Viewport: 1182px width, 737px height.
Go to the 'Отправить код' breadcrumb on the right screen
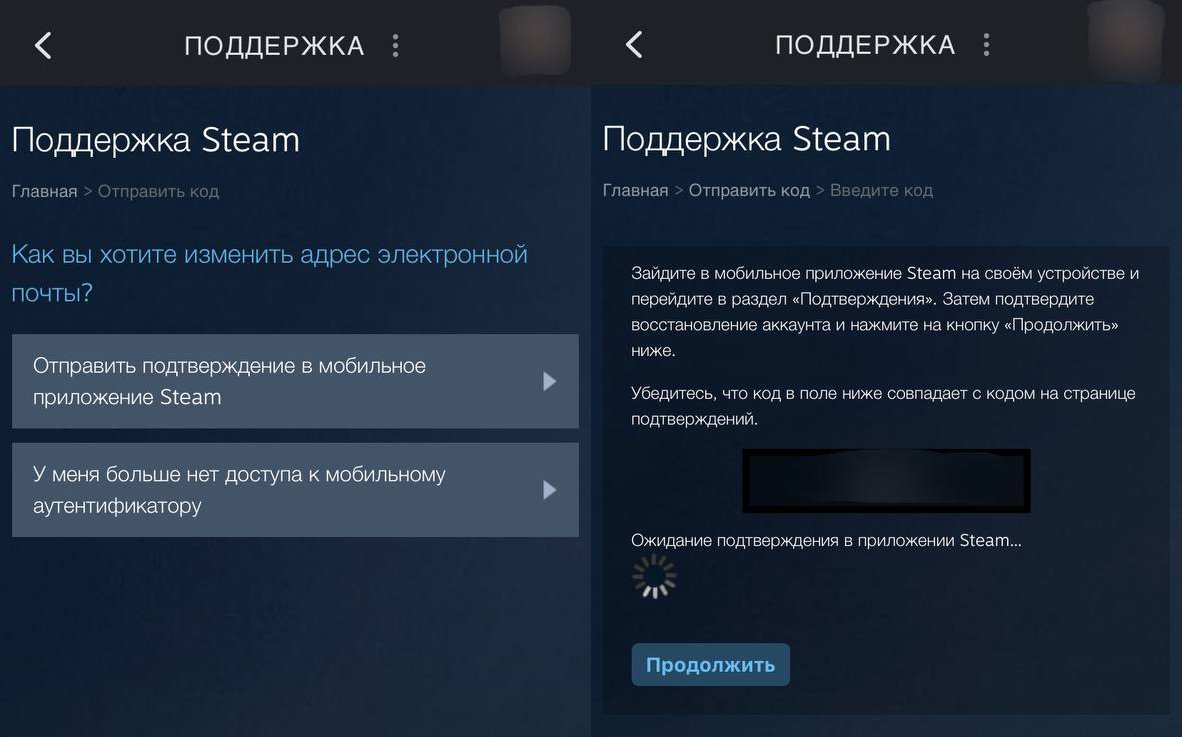pos(749,191)
